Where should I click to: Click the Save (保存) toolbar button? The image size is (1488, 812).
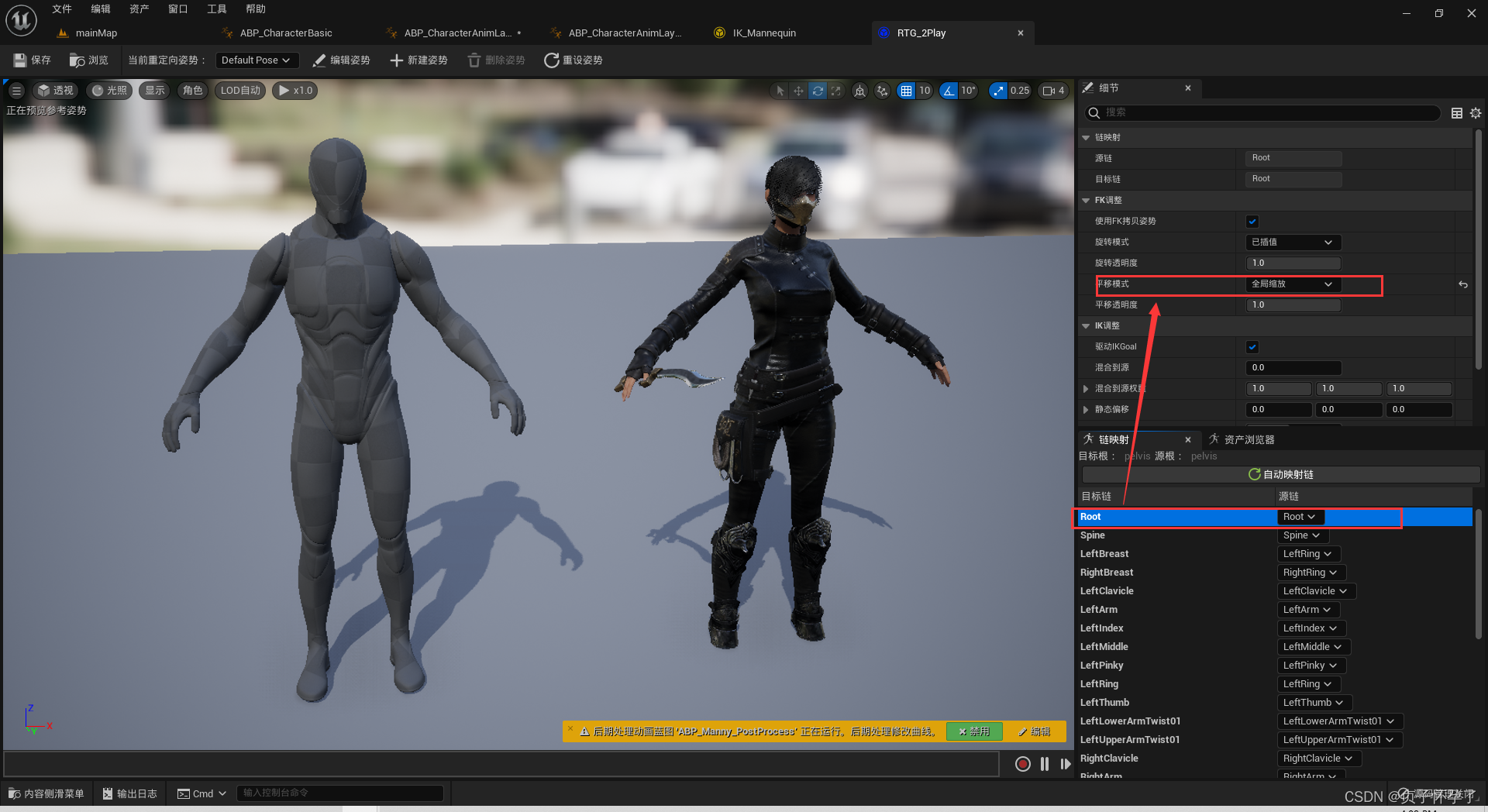point(33,60)
